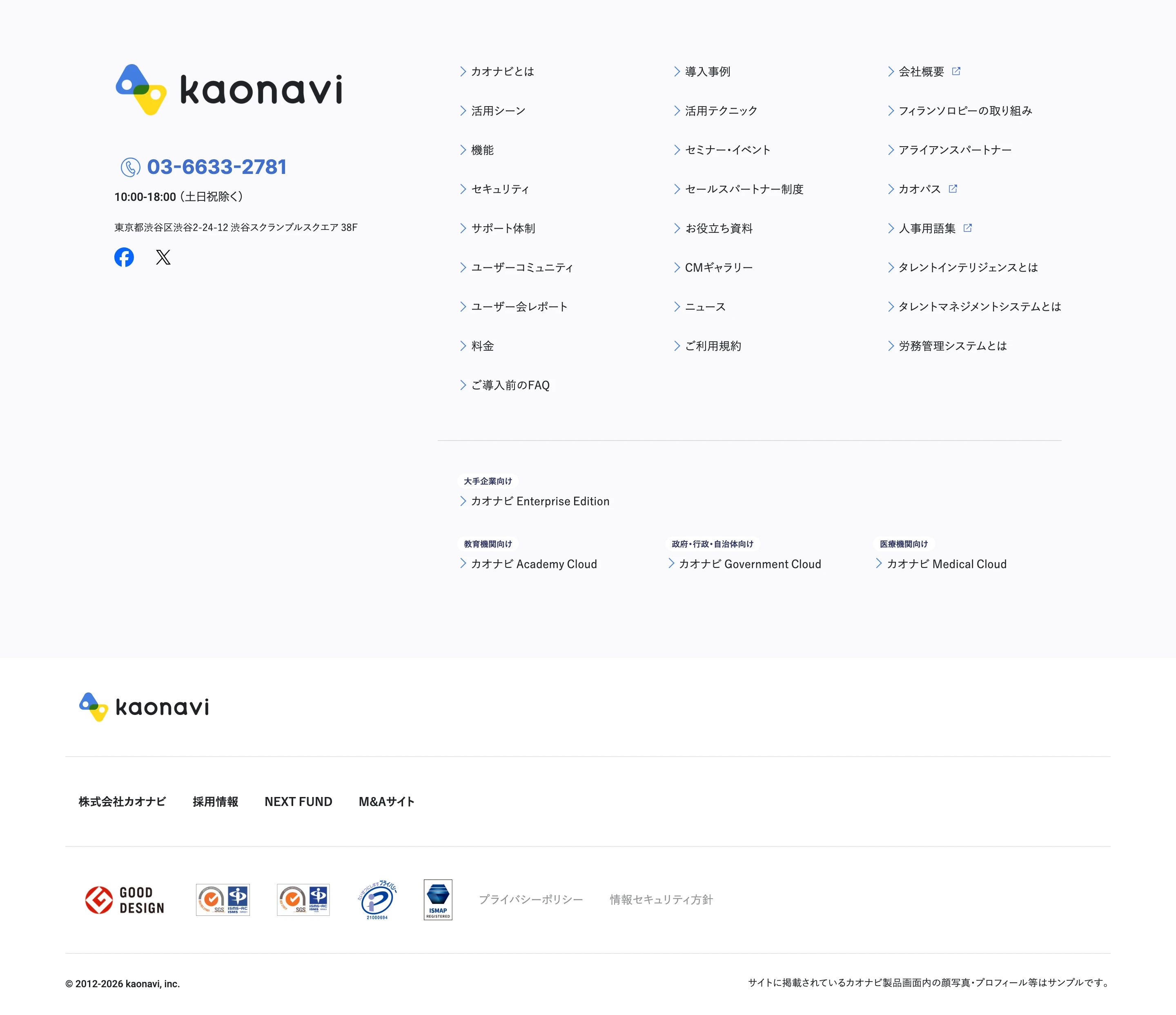The width and height of the screenshot is (1176, 1015).
Task: Click the ISMAP Registered badge
Action: [x=438, y=900]
